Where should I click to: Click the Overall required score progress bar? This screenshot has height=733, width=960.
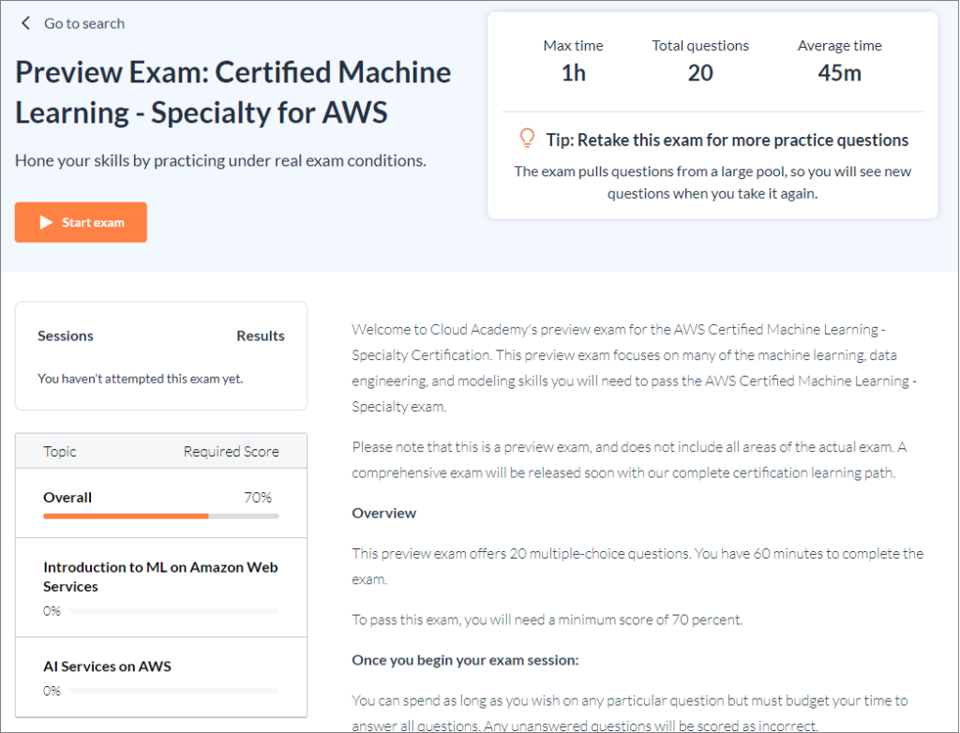coord(161,516)
